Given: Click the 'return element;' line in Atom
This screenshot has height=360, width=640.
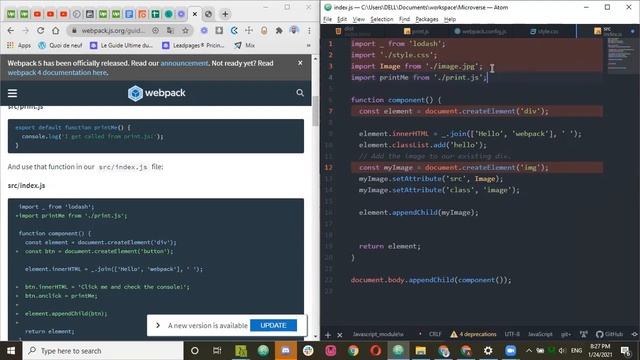Looking at the screenshot, I should point(389,246).
